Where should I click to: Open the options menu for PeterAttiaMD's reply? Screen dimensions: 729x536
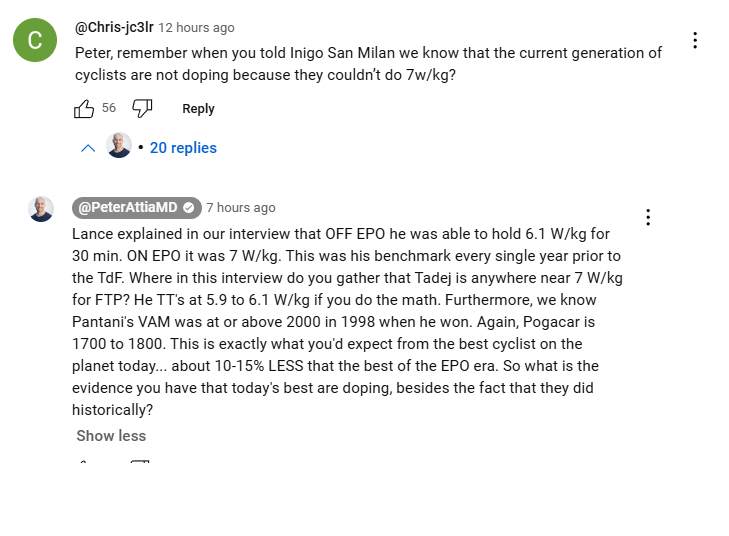(648, 217)
